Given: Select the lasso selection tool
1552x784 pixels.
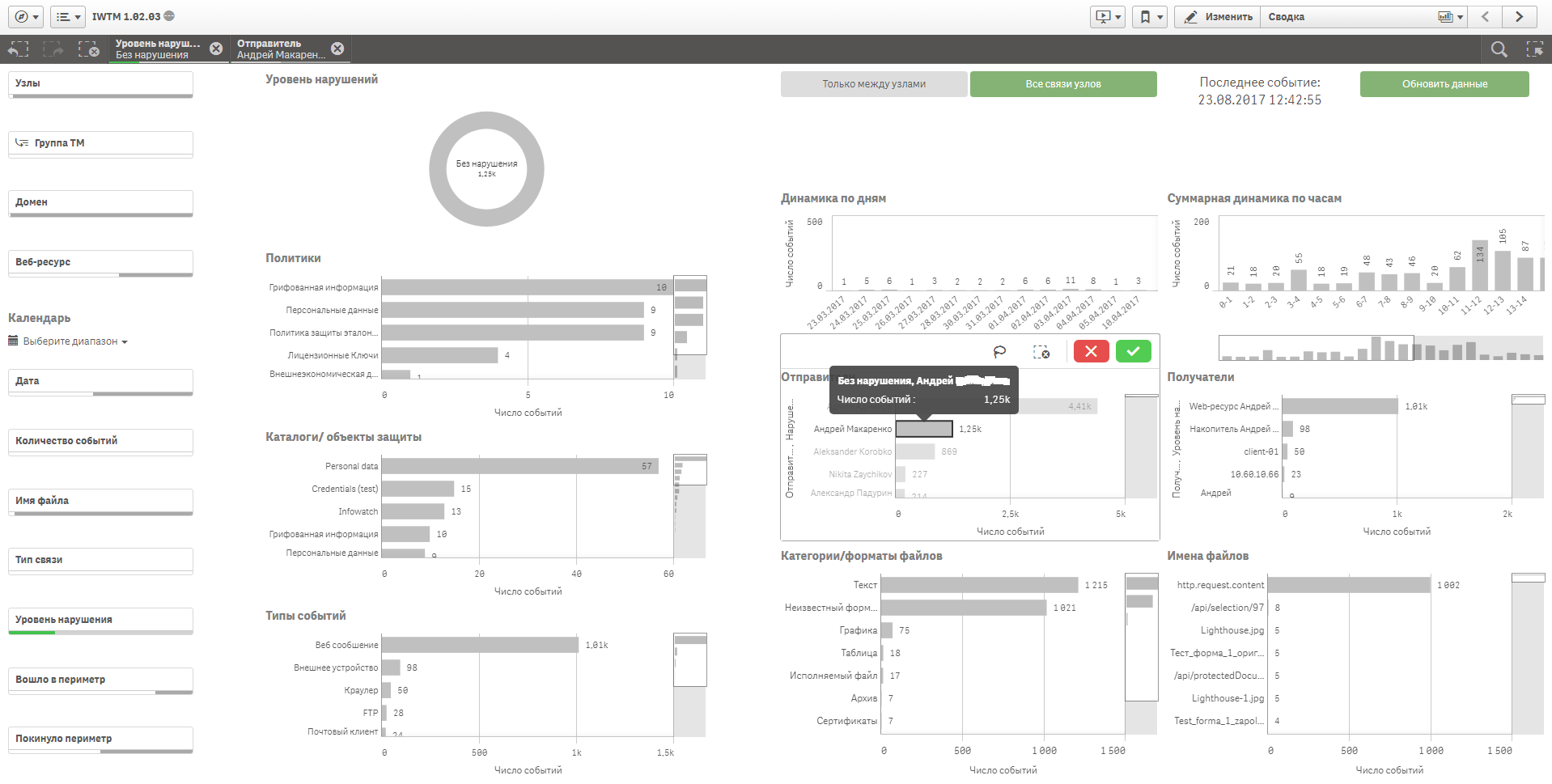Looking at the screenshot, I should pyautogui.click(x=1000, y=351).
